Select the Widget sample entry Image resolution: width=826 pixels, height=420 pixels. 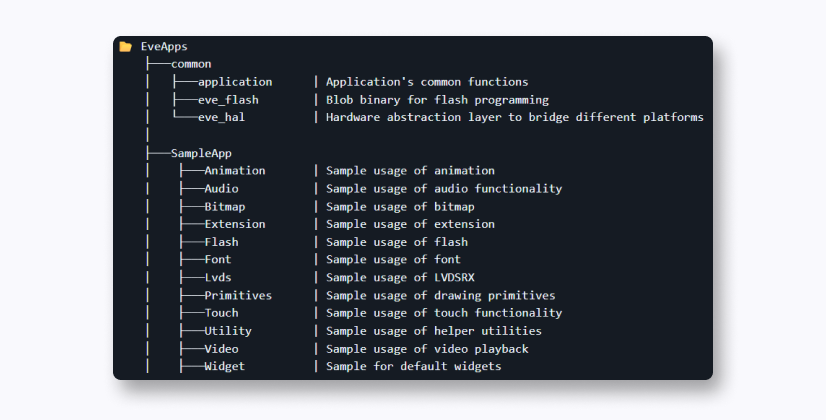pyautogui.click(x=224, y=367)
